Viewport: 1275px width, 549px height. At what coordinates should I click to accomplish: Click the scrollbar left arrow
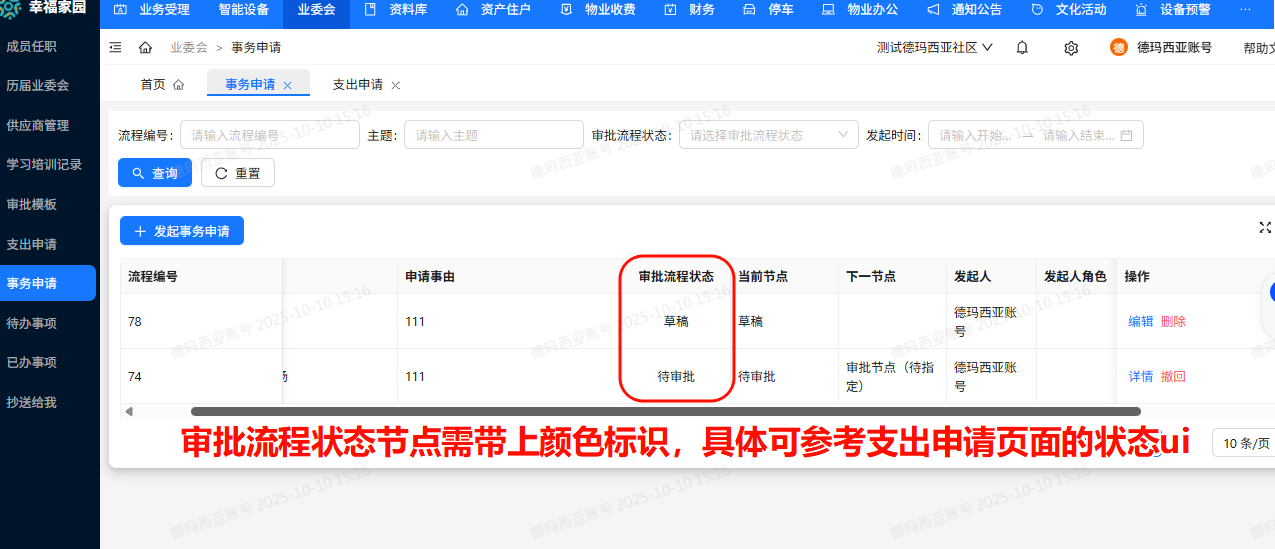click(128, 411)
